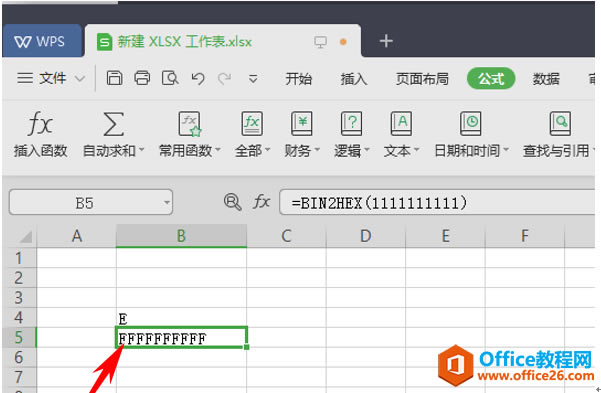Click the presentation screen icon on file tab

(320, 41)
